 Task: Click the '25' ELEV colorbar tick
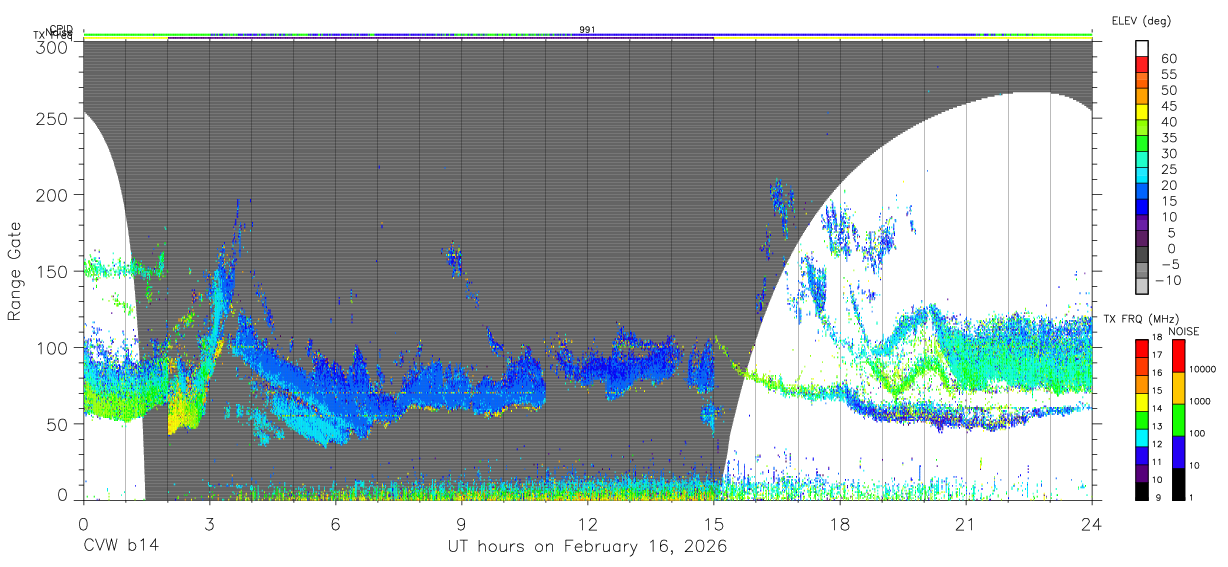click(x=1168, y=170)
